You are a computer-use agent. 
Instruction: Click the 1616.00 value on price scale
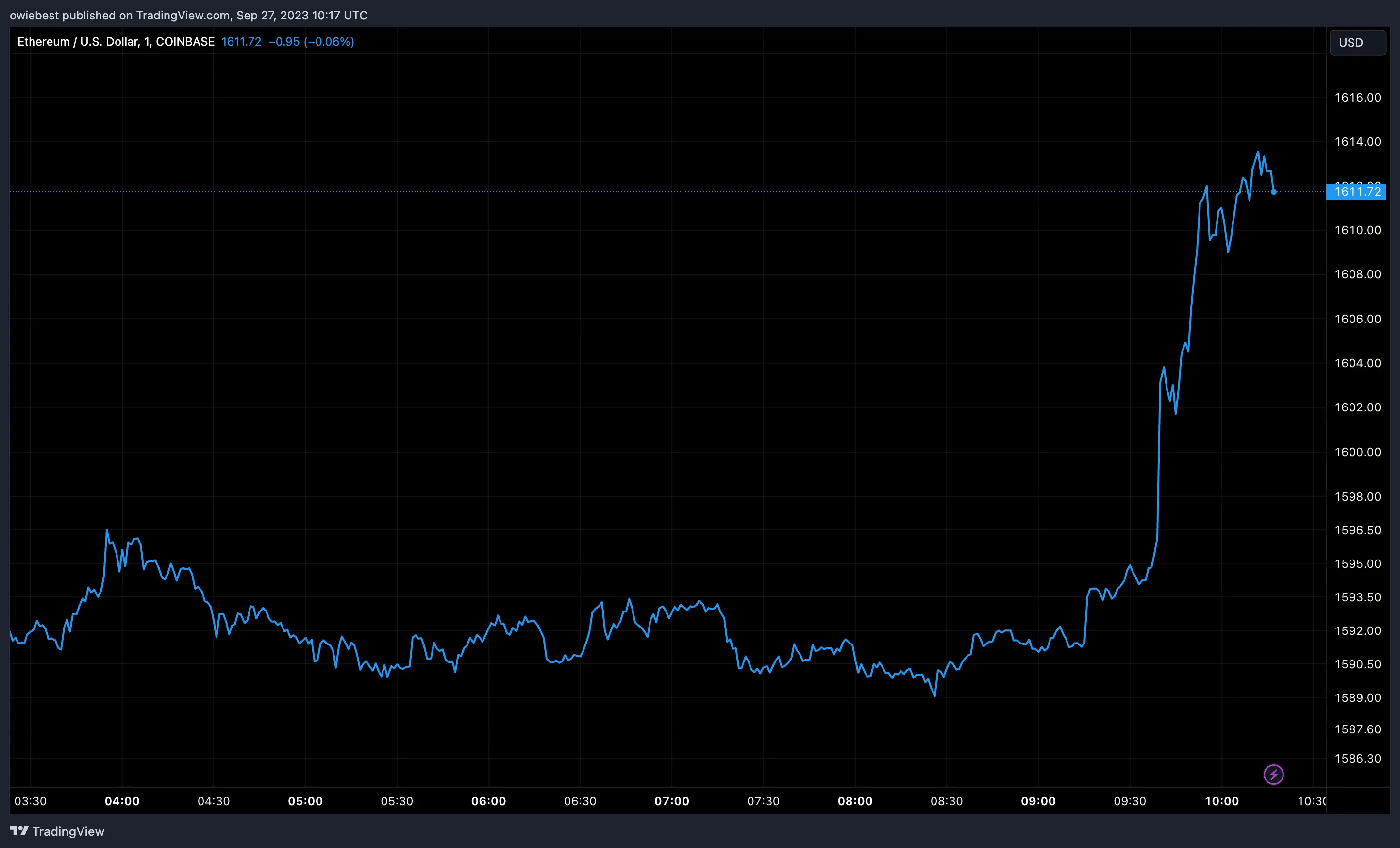coord(1357,97)
